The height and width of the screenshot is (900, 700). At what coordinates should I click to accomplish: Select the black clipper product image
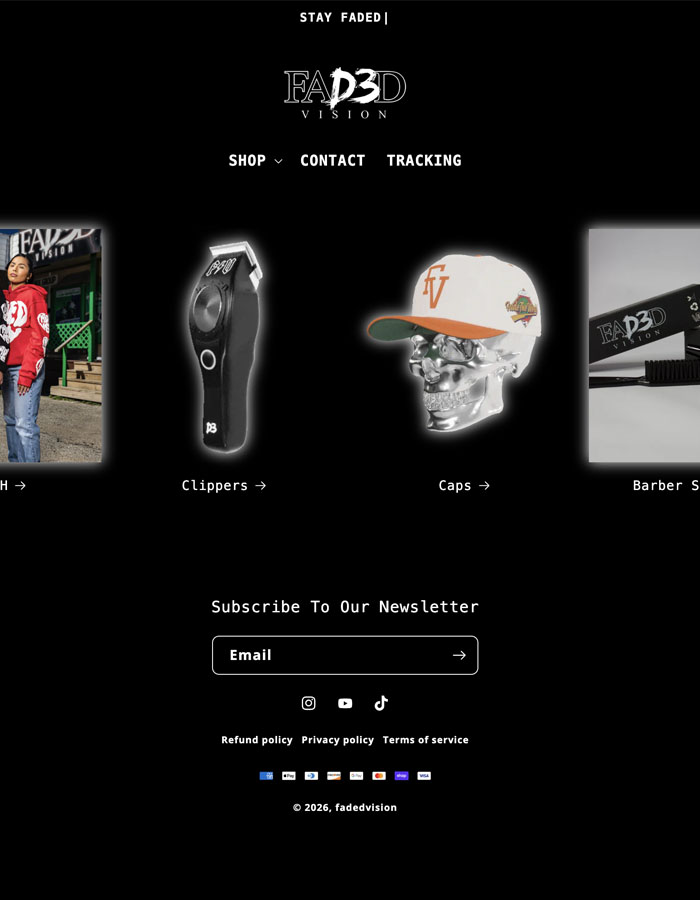pyautogui.click(x=224, y=346)
